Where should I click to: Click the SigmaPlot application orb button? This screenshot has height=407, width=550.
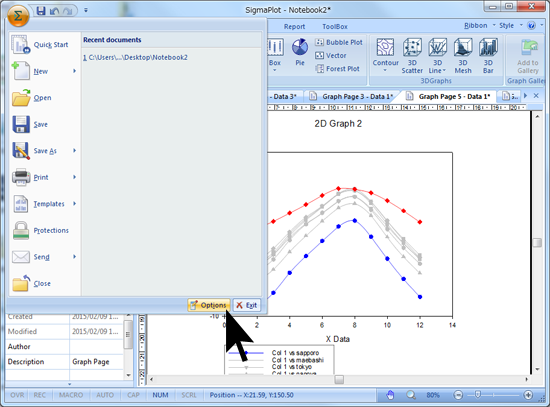pyautogui.click(x=18, y=16)
